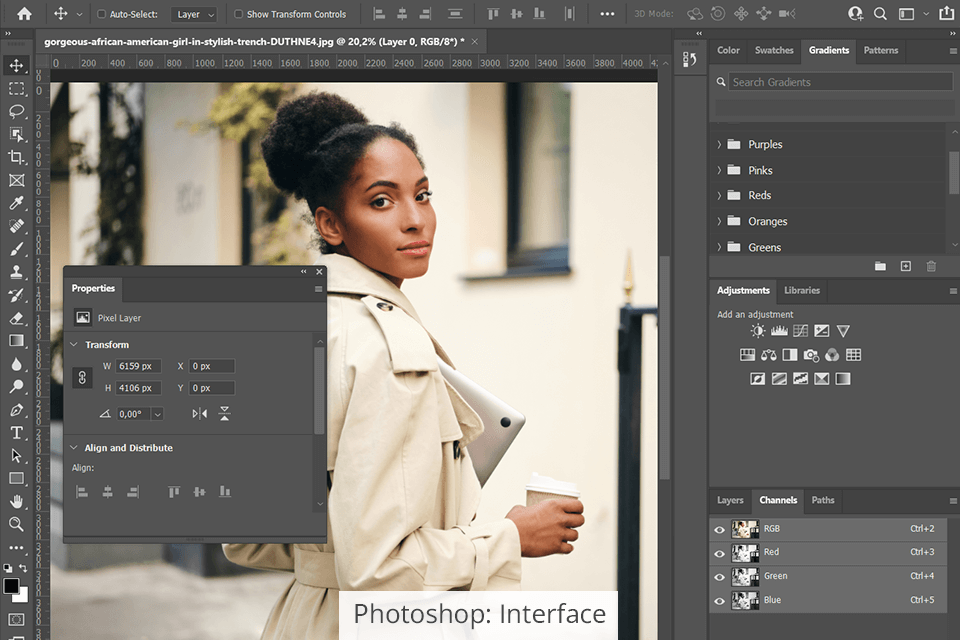
Task: Switch to the Patterns tab
Action: click(881, 50)
